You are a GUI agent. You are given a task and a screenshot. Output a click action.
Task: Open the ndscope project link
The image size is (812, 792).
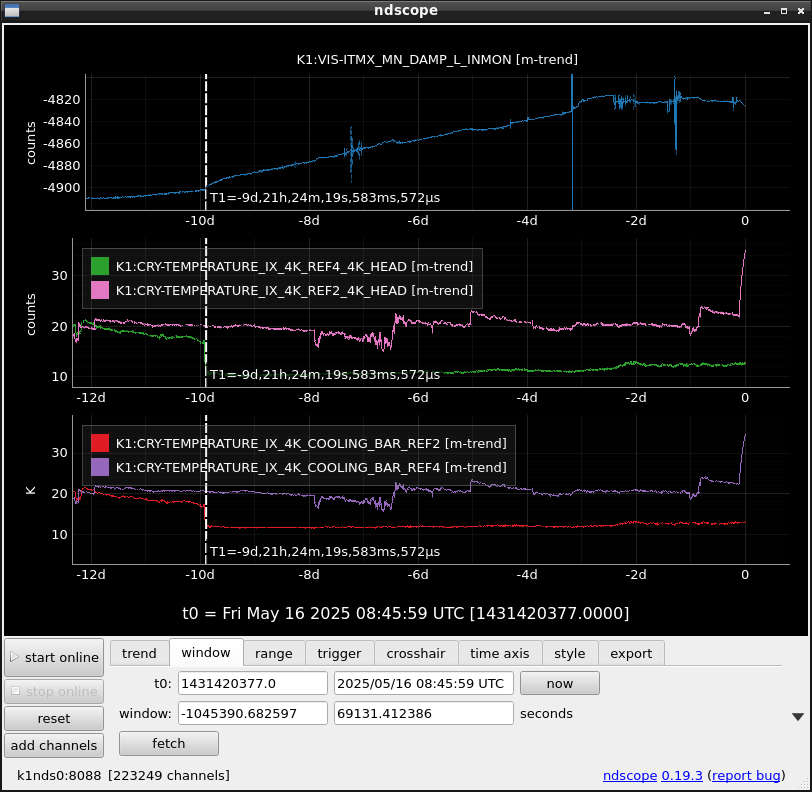(x=630, y=775)
